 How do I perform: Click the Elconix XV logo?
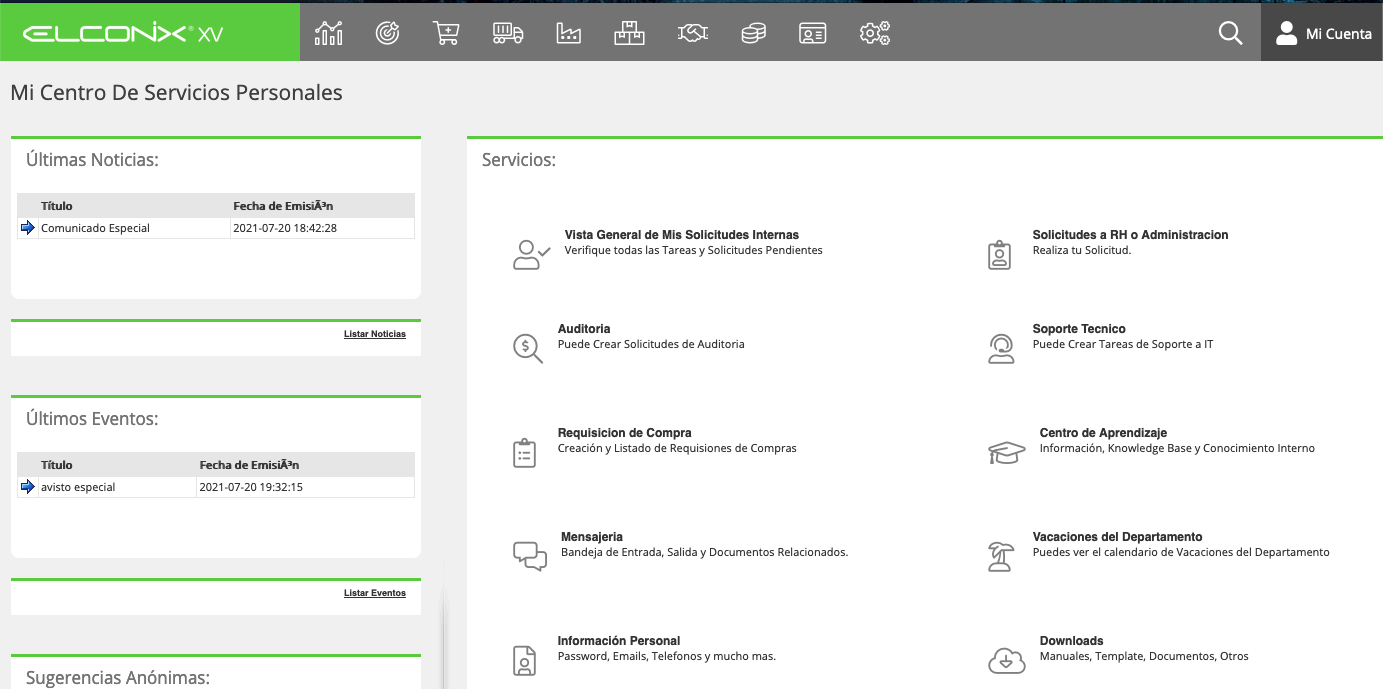coord(123,34)
